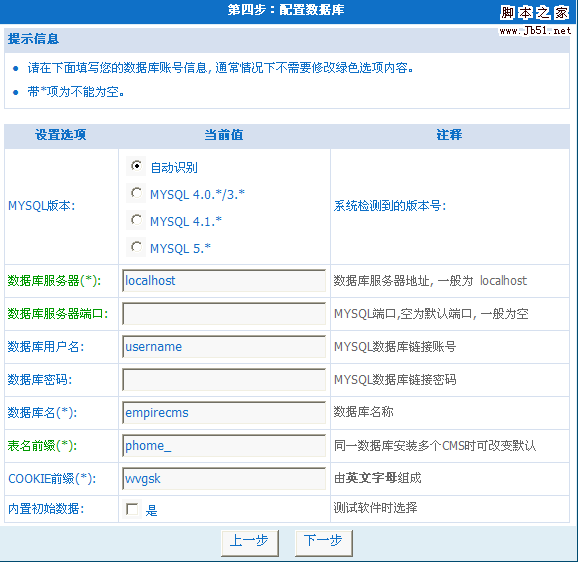This screenshot has width=578, height=562.
Task: Click the 设置选项 column header
Action: point(61,135)
